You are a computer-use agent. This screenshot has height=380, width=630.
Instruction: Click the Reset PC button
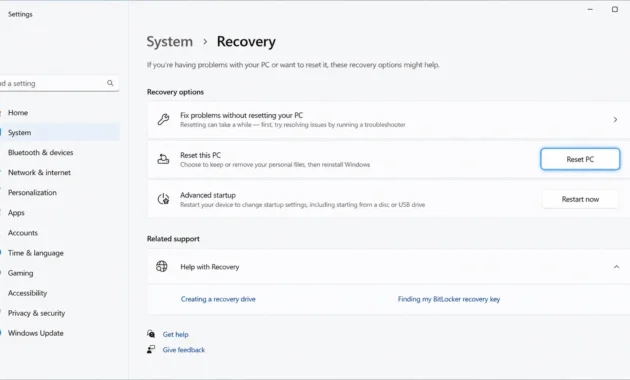pyautogui.click(x=580, y=159)
